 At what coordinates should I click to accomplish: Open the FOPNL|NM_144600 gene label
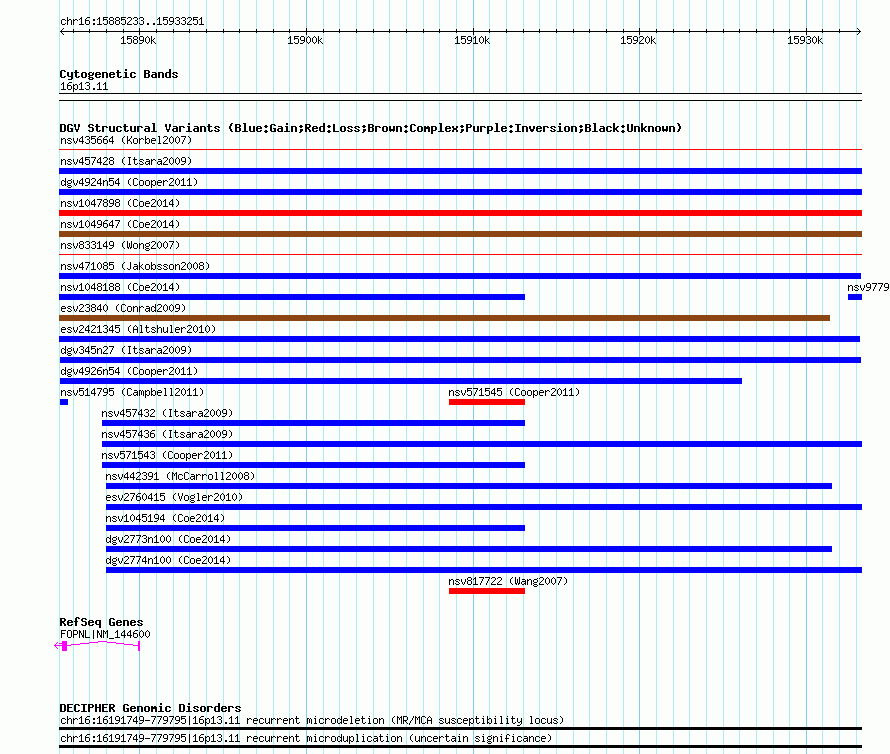coord(105,634)
